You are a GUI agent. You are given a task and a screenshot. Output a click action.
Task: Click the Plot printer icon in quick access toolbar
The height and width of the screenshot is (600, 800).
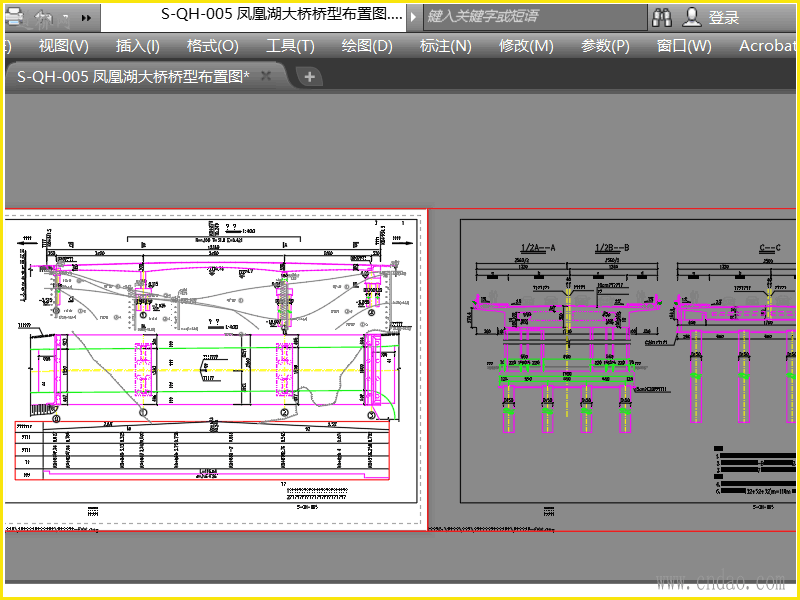(x=14, y=17)
